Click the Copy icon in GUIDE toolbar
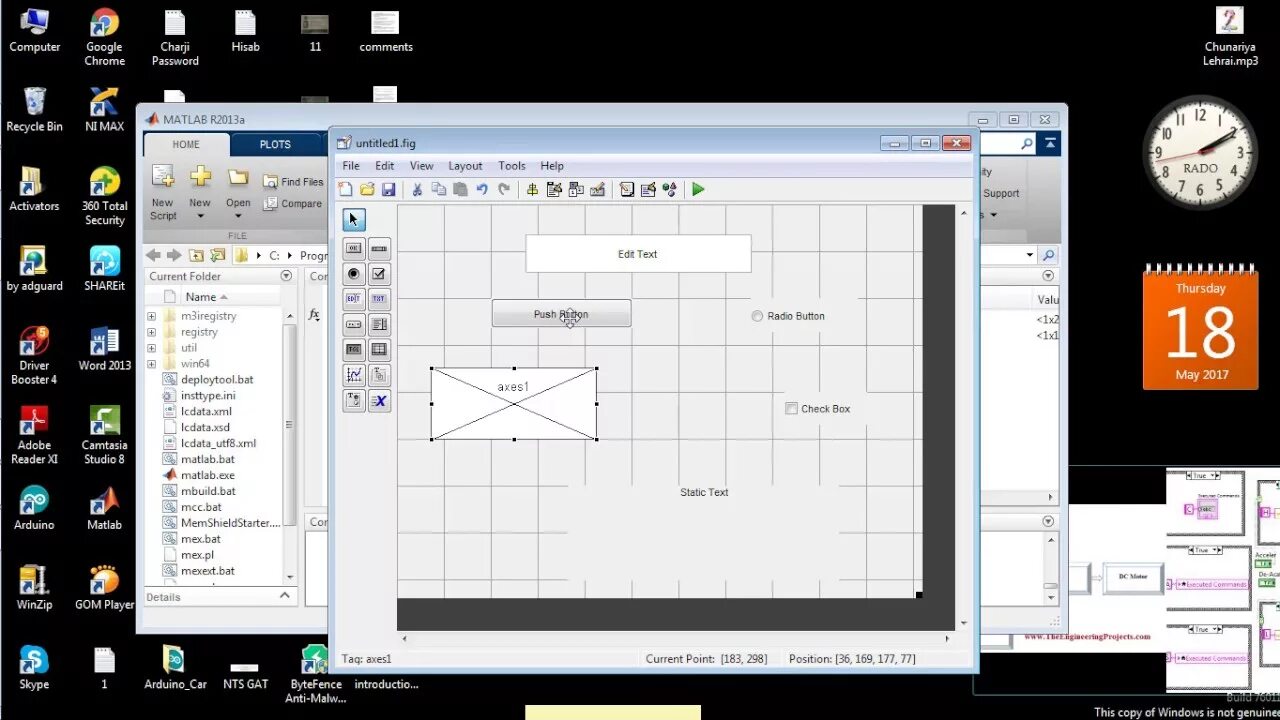 click(x=439, y=189)
